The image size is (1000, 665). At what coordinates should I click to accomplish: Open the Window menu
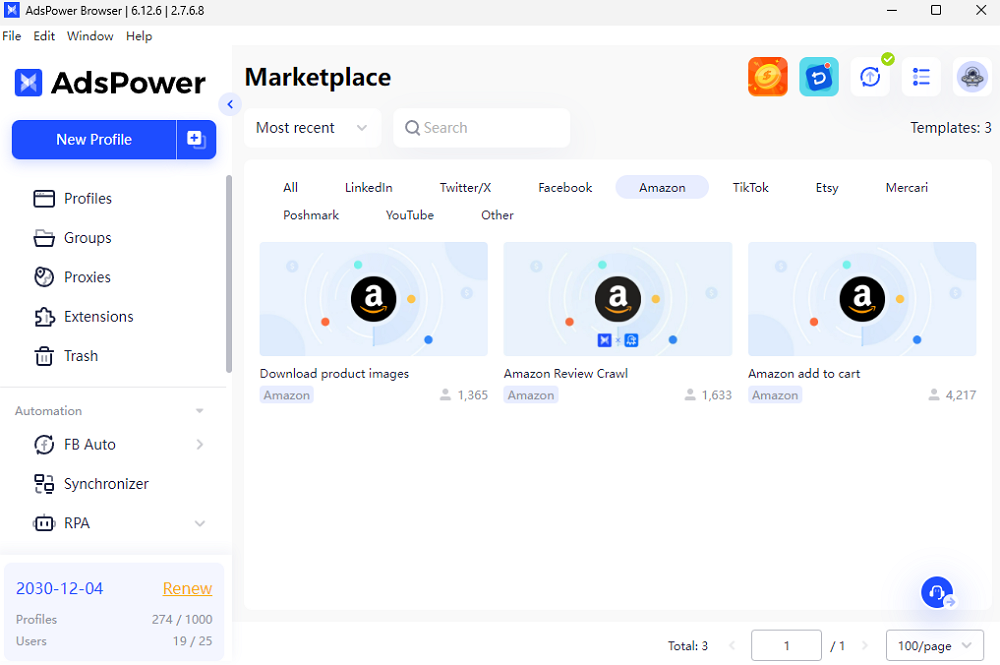(90, 36)
